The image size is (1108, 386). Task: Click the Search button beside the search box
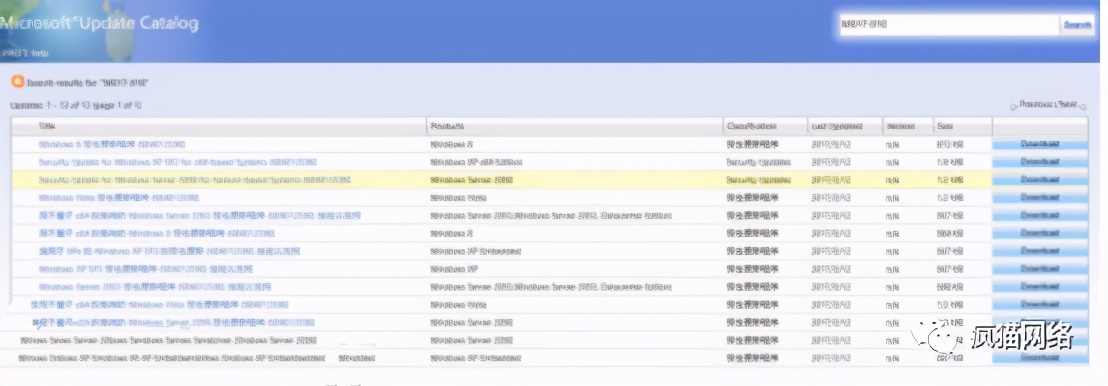[x=1078, y=25]
